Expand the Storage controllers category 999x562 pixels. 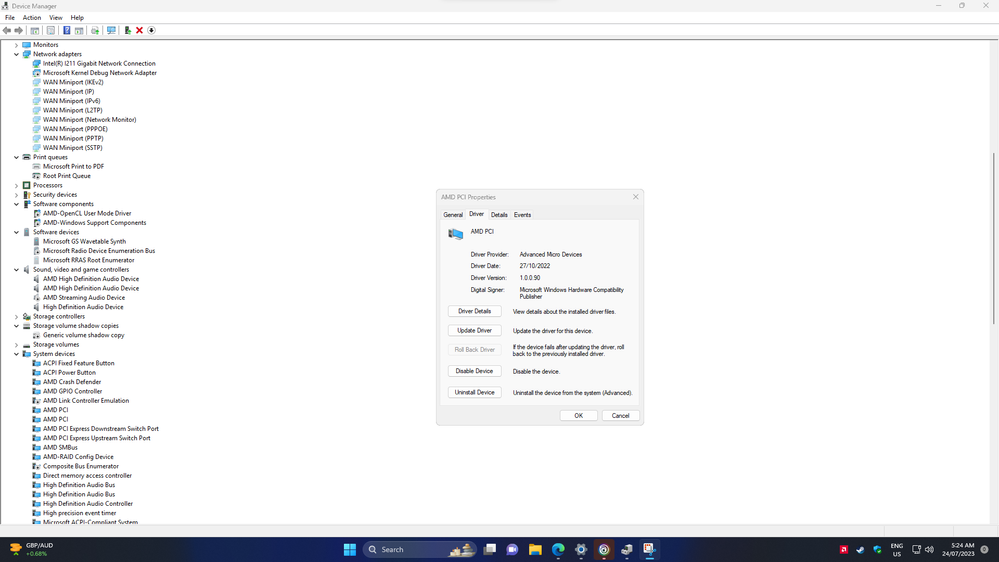pos(17,316)
